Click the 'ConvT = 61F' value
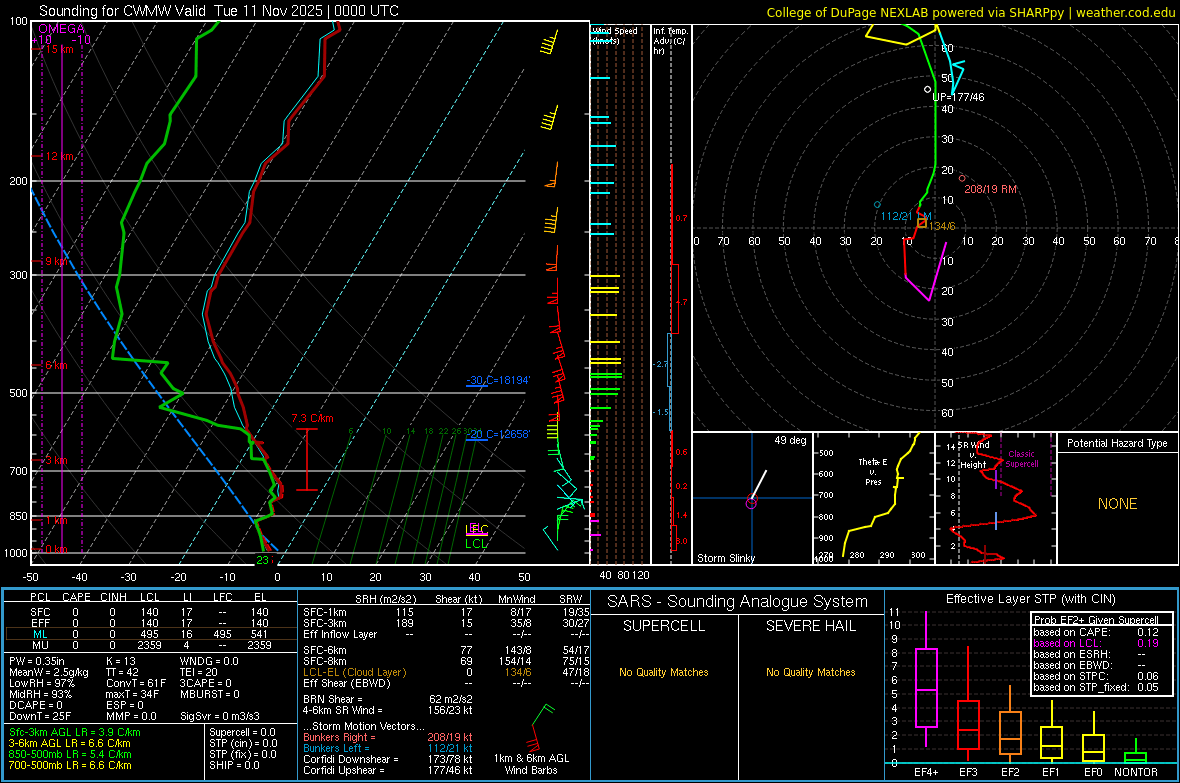The width and height of the screenshot is (1180, 783). pyautogui.click(x=136, y=683)
